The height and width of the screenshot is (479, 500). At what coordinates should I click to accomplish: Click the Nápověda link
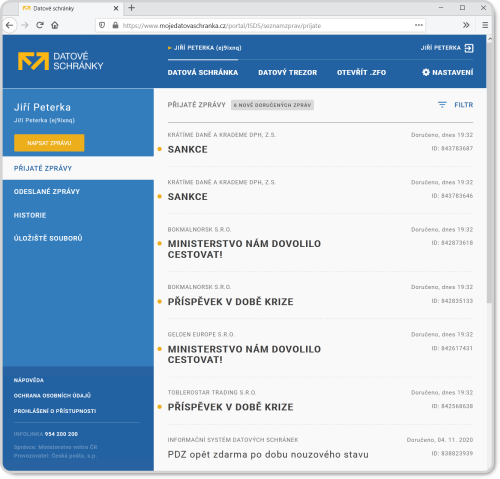click(29, 380)
